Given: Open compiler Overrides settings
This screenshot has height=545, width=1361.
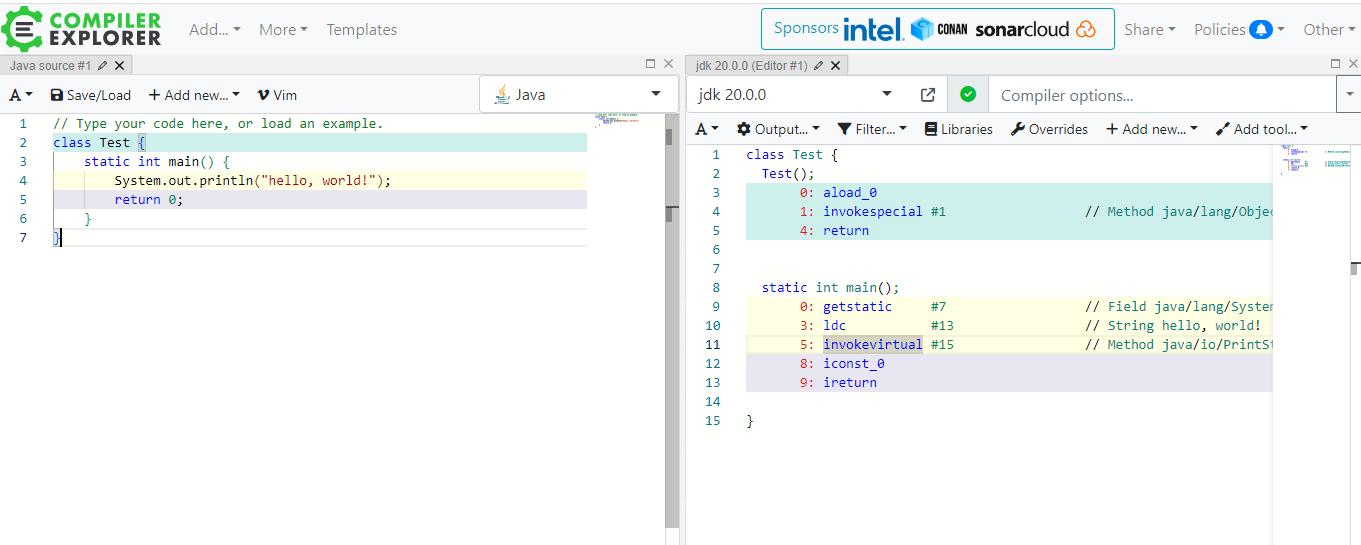Looking at the screenshot, I should click(x=1049, y=129).
